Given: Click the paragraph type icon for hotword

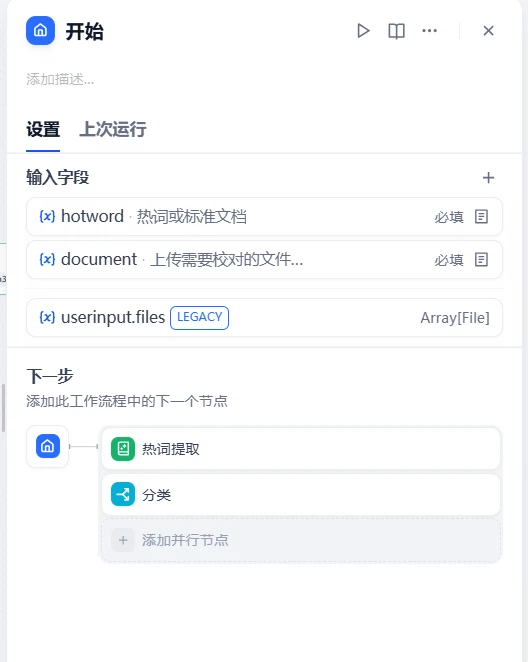Looking at the screenshot, I should coord(481,217).
